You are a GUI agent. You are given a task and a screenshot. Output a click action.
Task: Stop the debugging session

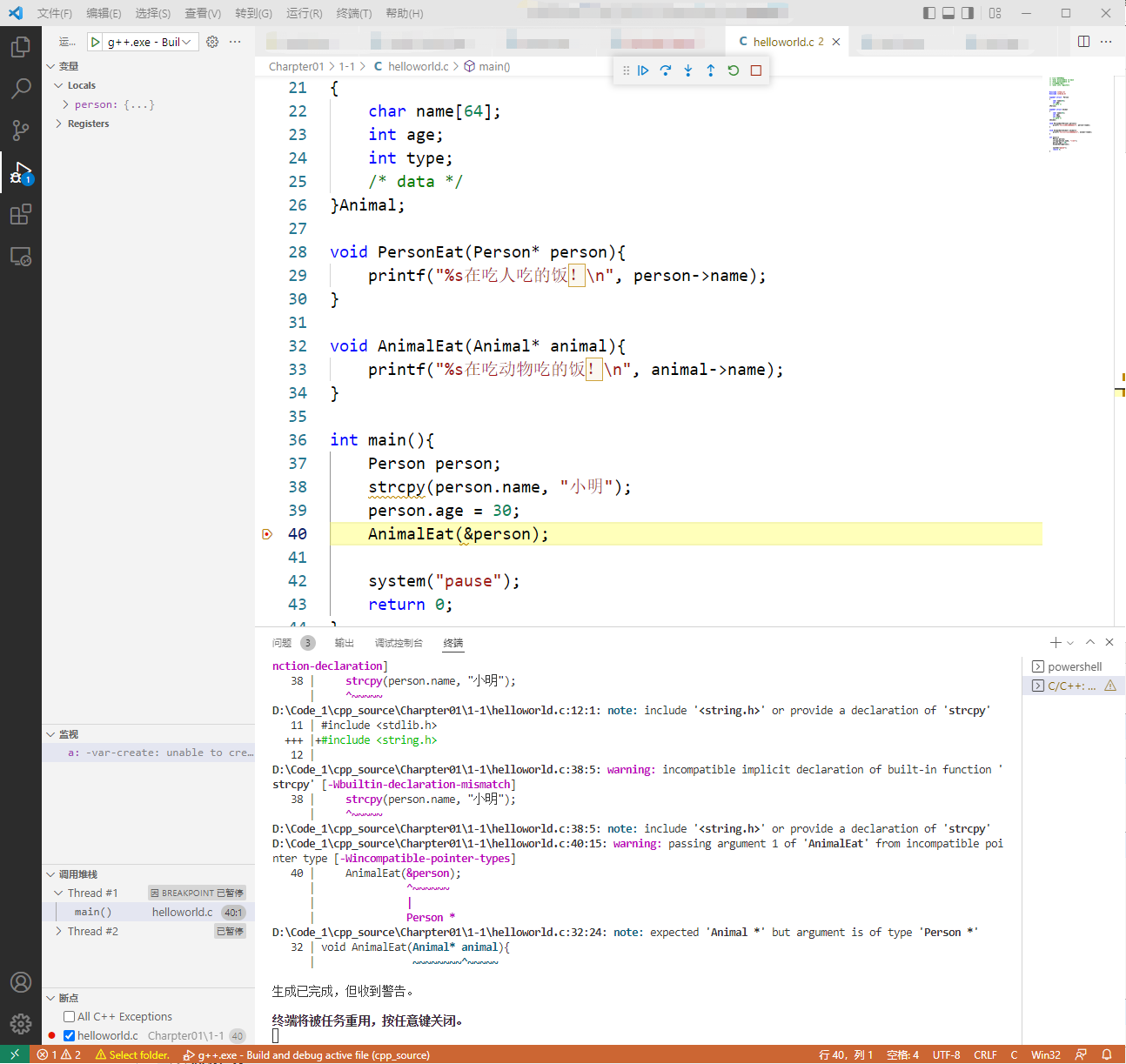756,70
